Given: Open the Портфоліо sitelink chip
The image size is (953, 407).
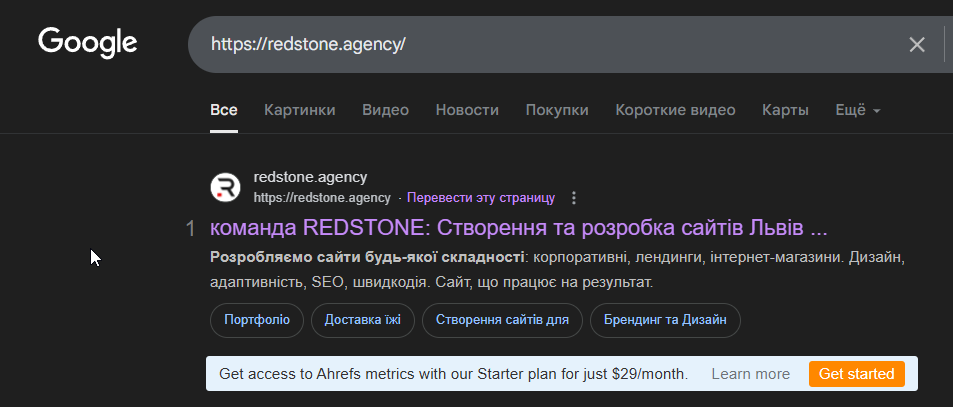Looking at the screenshot, I should coord(257,320).
